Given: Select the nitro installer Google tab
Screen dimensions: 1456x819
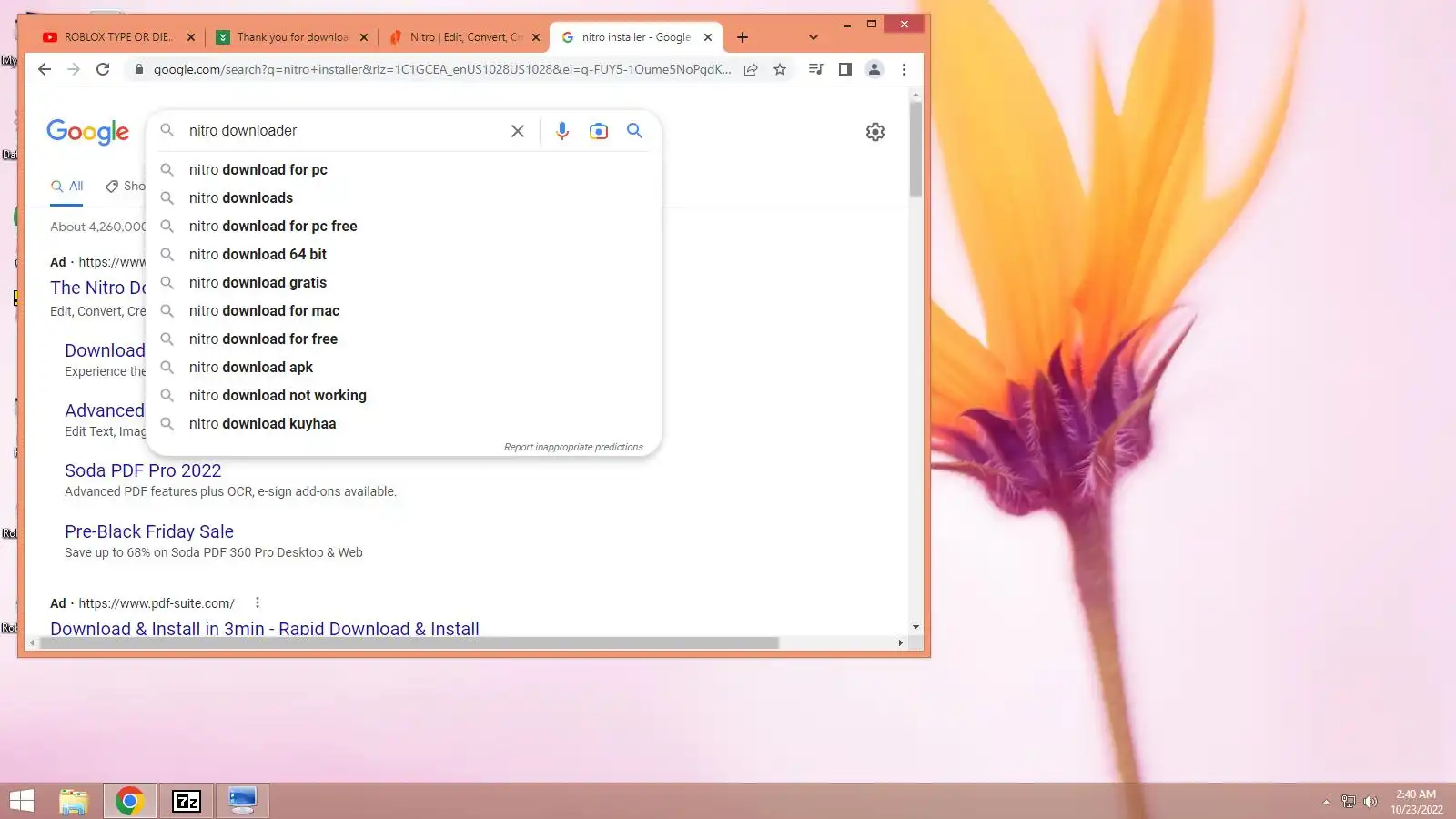Looking at the screenshot, I should tap(636, 37).
